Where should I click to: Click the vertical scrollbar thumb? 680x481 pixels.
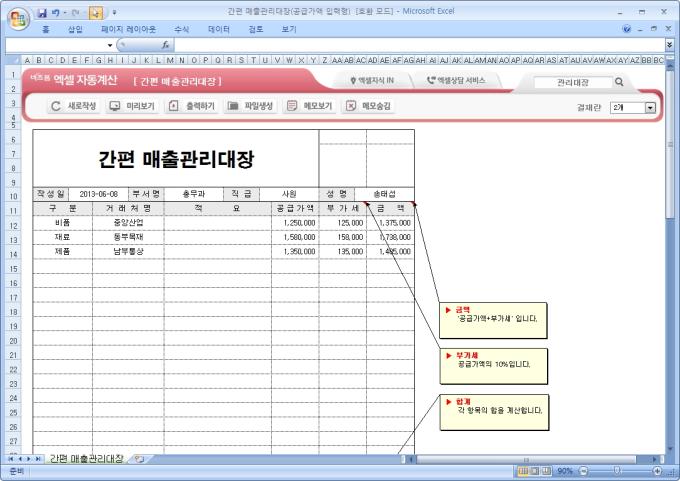(x=670, y=144)
